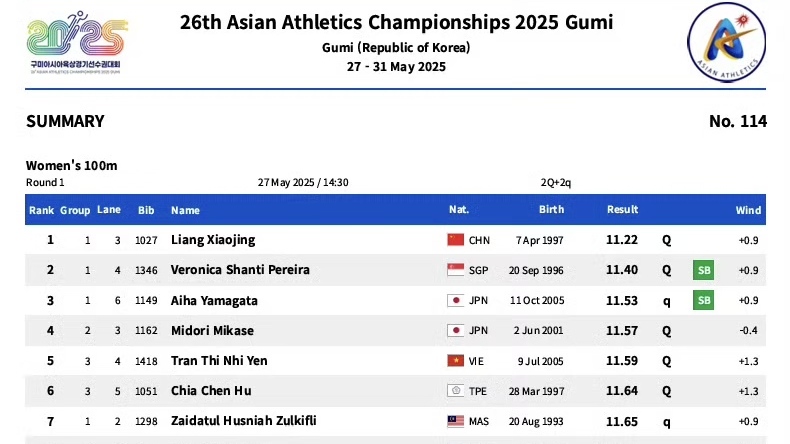This screenshot has width=790, height=444.
Task: Click the Gumi 2025 championships logo
Action: coord(77,44)
